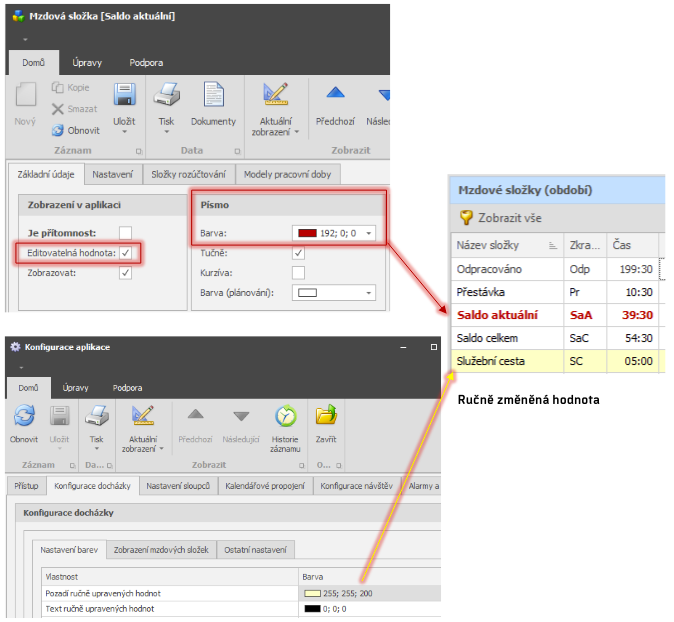
Task: Click the black swatch 0; 0; 0
Action: click(312, 609)
